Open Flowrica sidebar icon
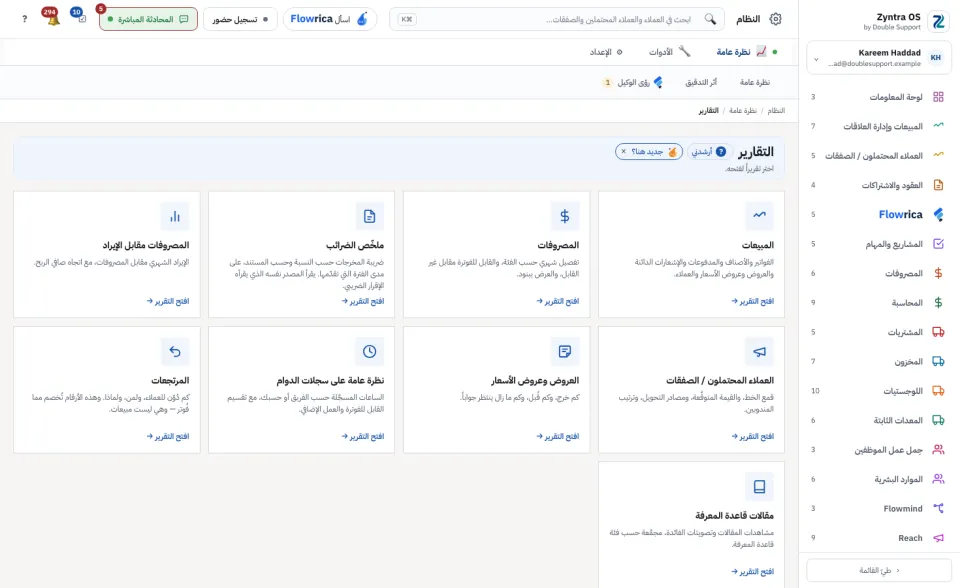 [x=938, y=214]
